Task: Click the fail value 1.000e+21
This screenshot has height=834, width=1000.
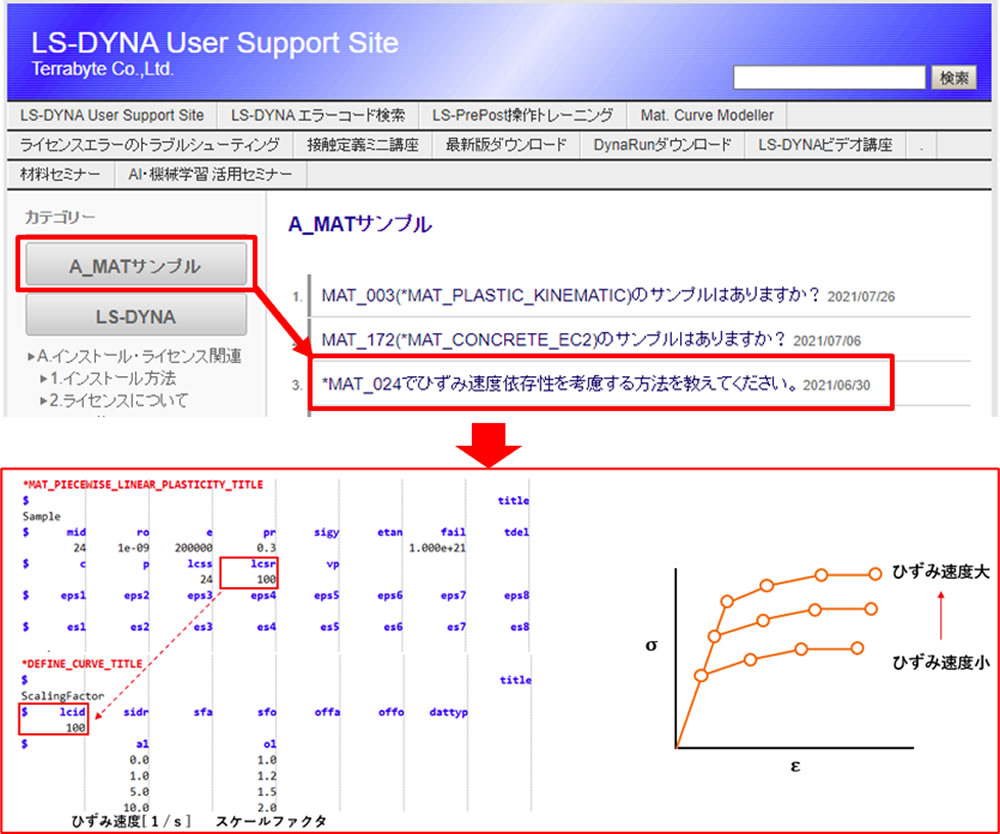Action: coord(438,548)
